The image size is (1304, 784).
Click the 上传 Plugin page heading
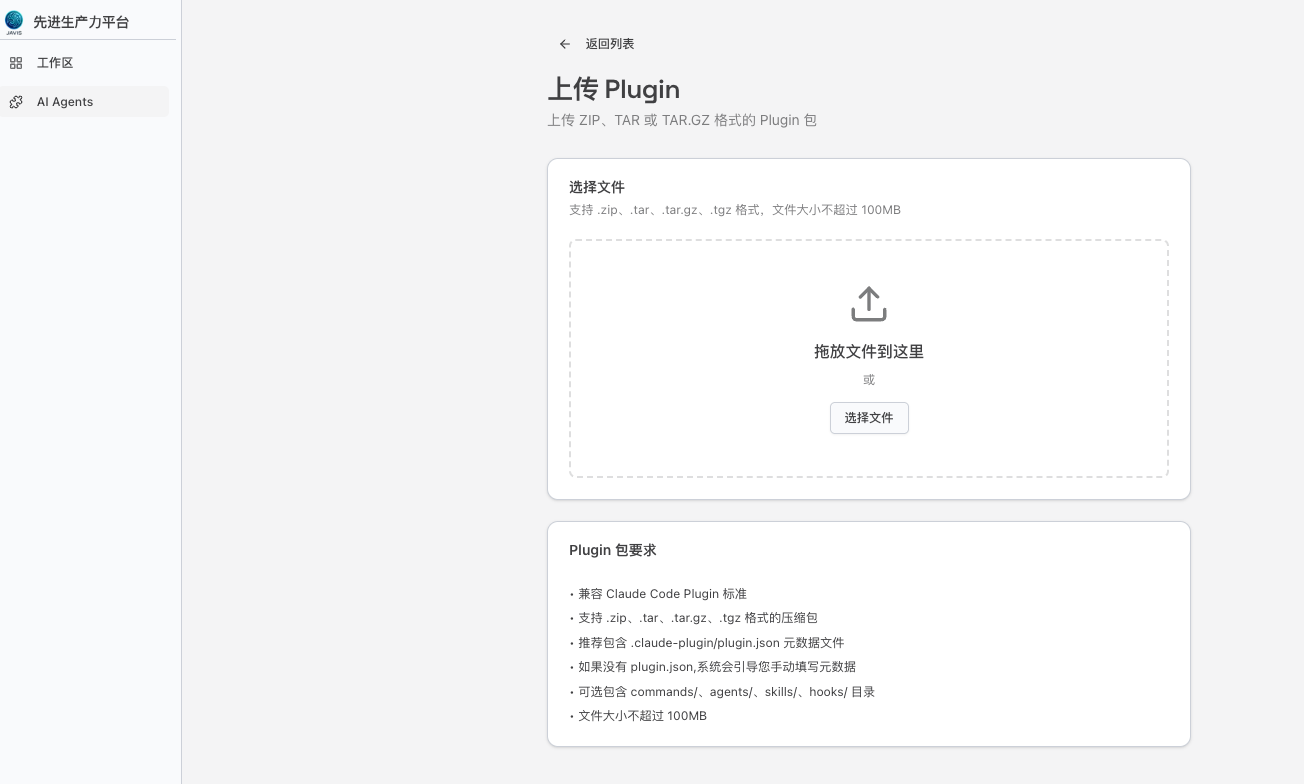tap(613, 89)
